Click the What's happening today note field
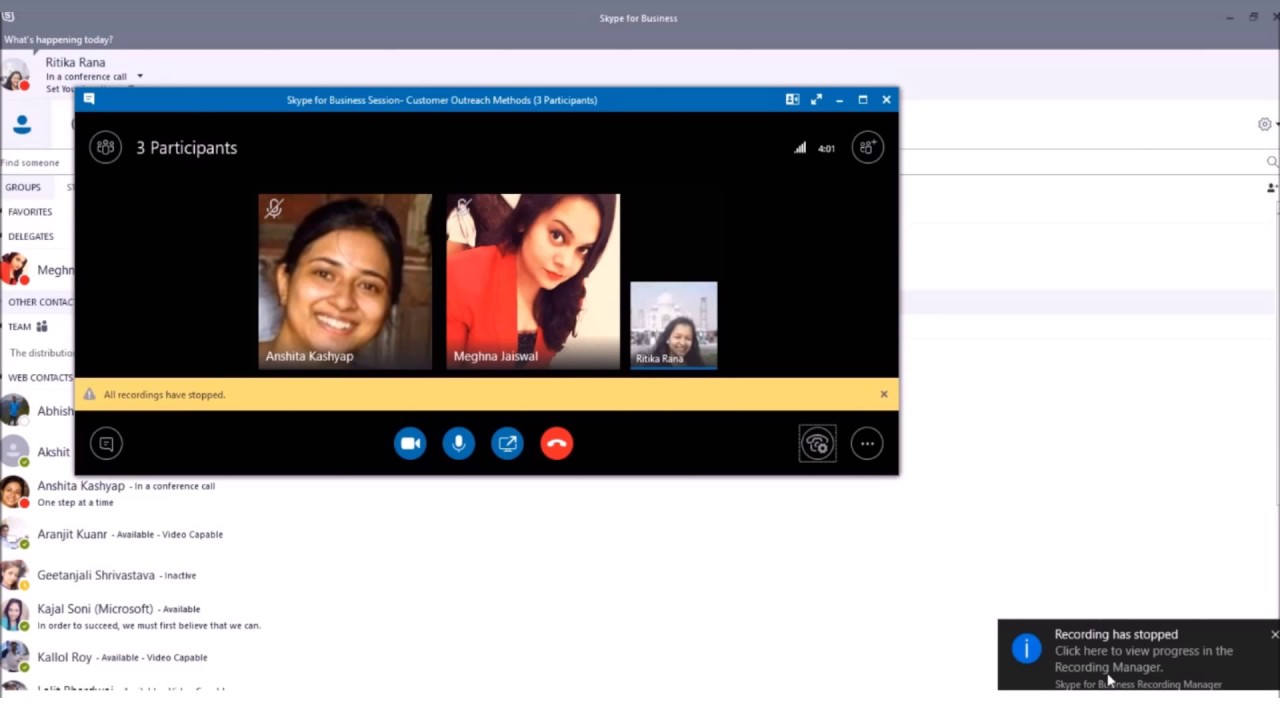Screen dimensions: 1280x720 [59, 40]
